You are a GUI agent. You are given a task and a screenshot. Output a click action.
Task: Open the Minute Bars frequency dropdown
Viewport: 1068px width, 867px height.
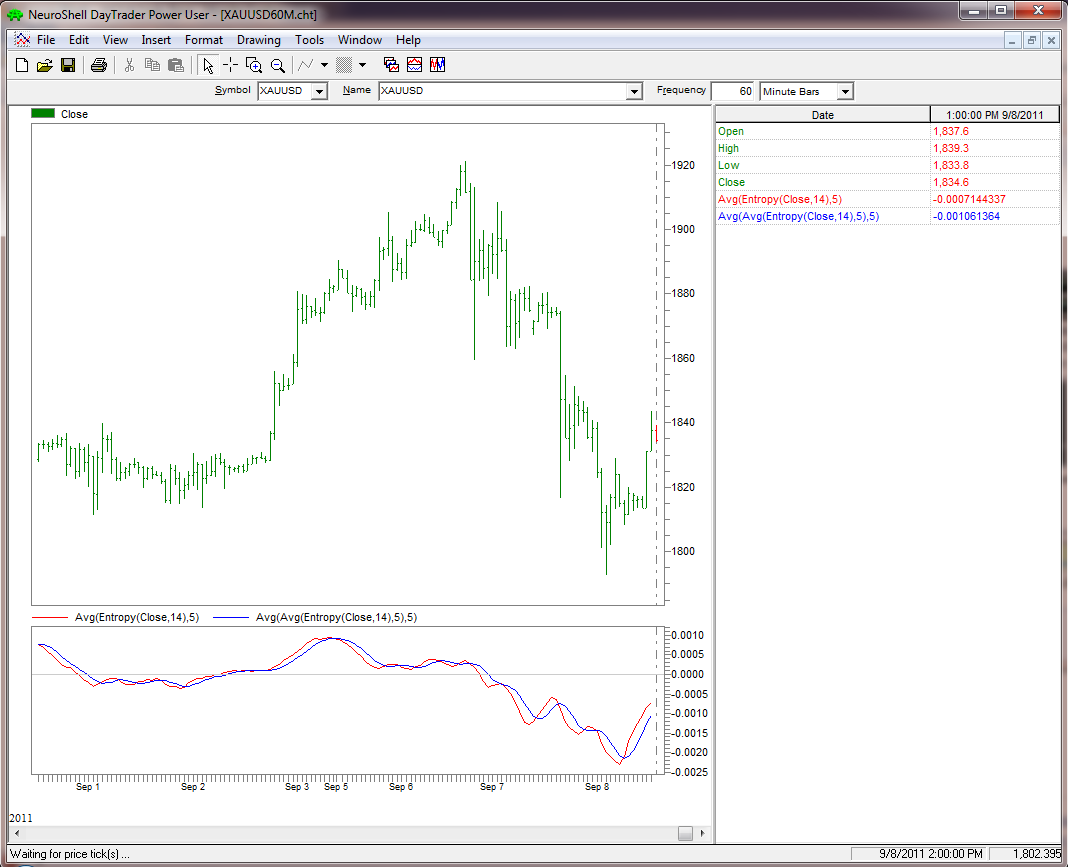845,91
